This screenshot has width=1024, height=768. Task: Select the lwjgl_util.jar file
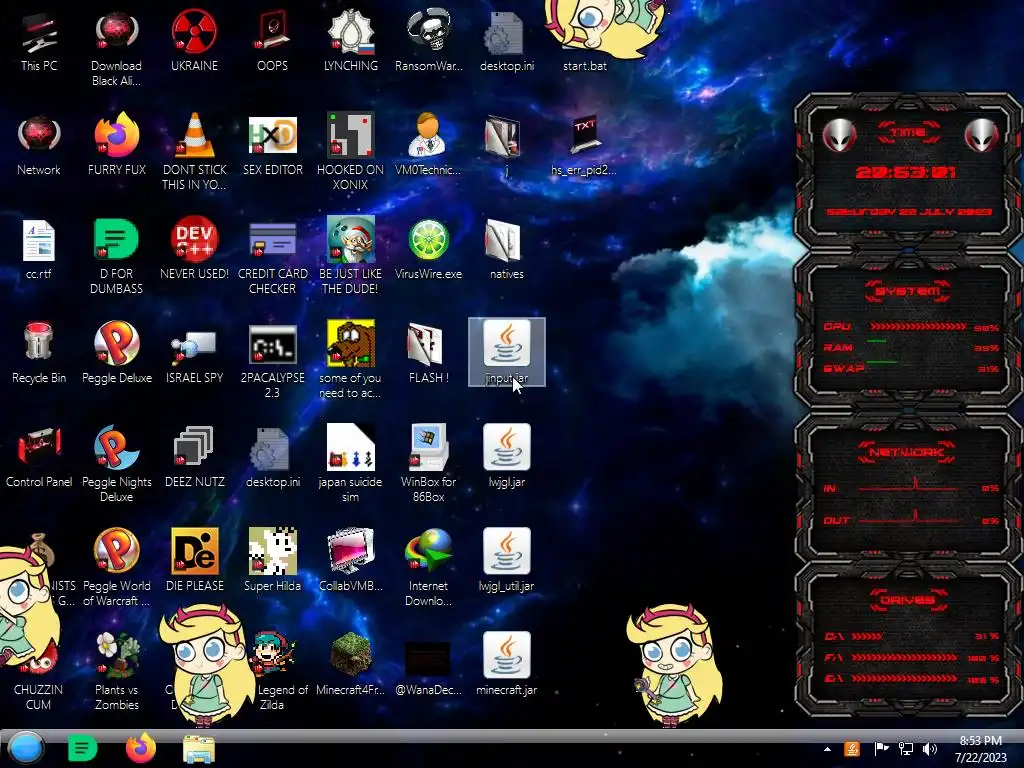pos(507,561)
